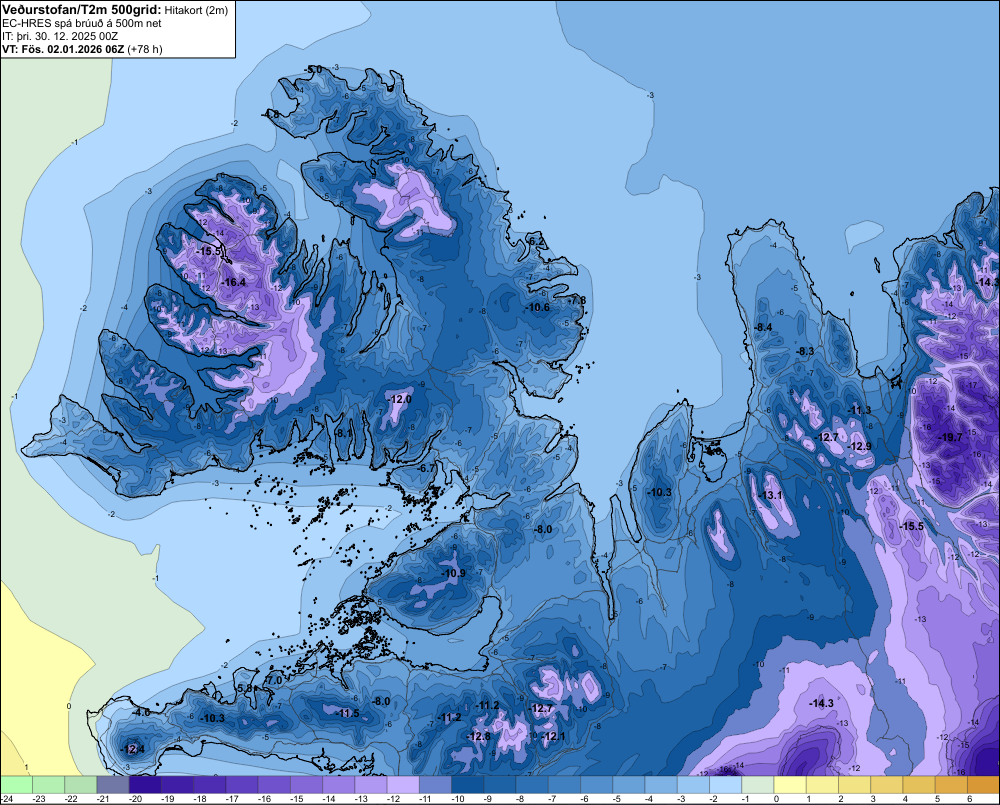
Task: Click the legend scale number -19
Action: 168,799
